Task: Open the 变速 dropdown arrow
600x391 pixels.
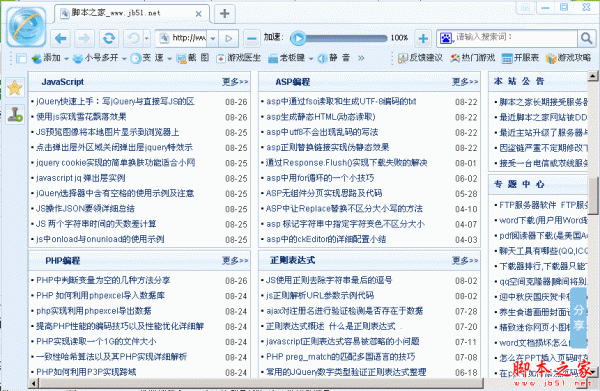Action: pos(170,59)
